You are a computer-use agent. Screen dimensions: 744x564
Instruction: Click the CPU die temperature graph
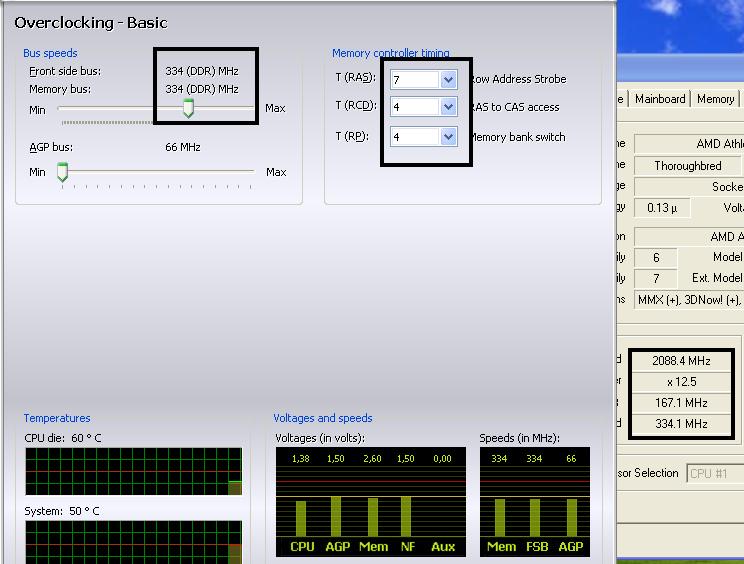click(133, 471)
